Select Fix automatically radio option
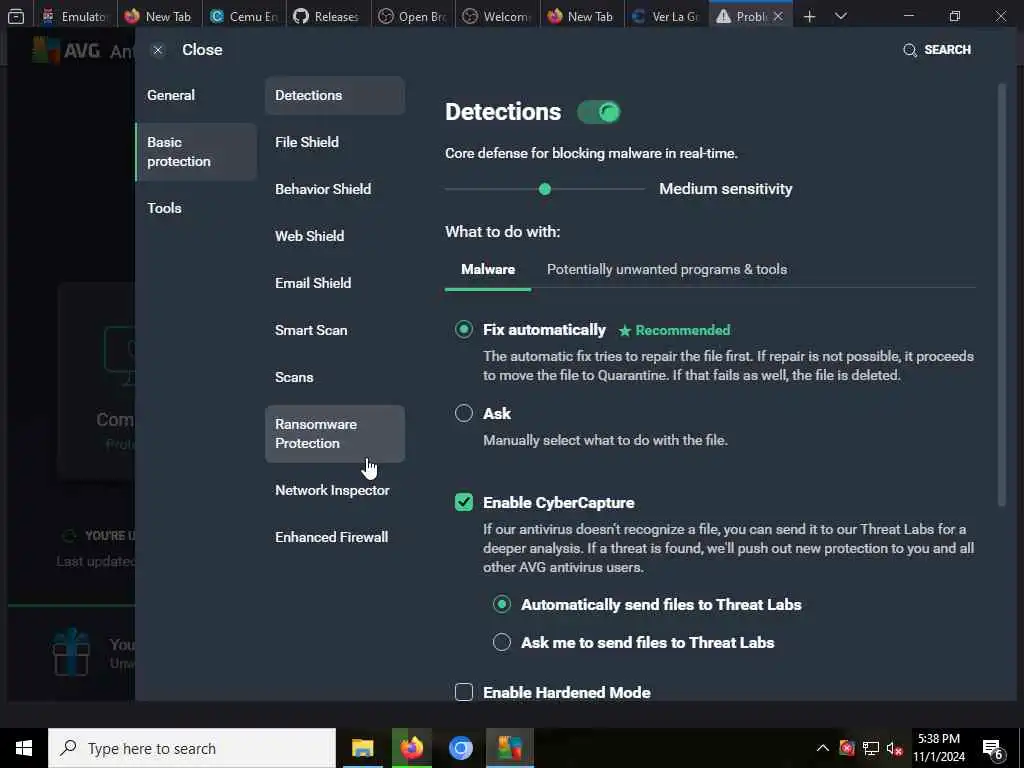The height and width of the screenshot is (768, 1024). click(464, 330)
